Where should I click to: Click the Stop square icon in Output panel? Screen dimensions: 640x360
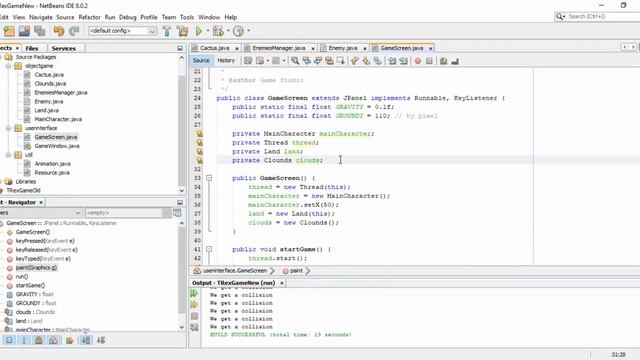point(194,316)
